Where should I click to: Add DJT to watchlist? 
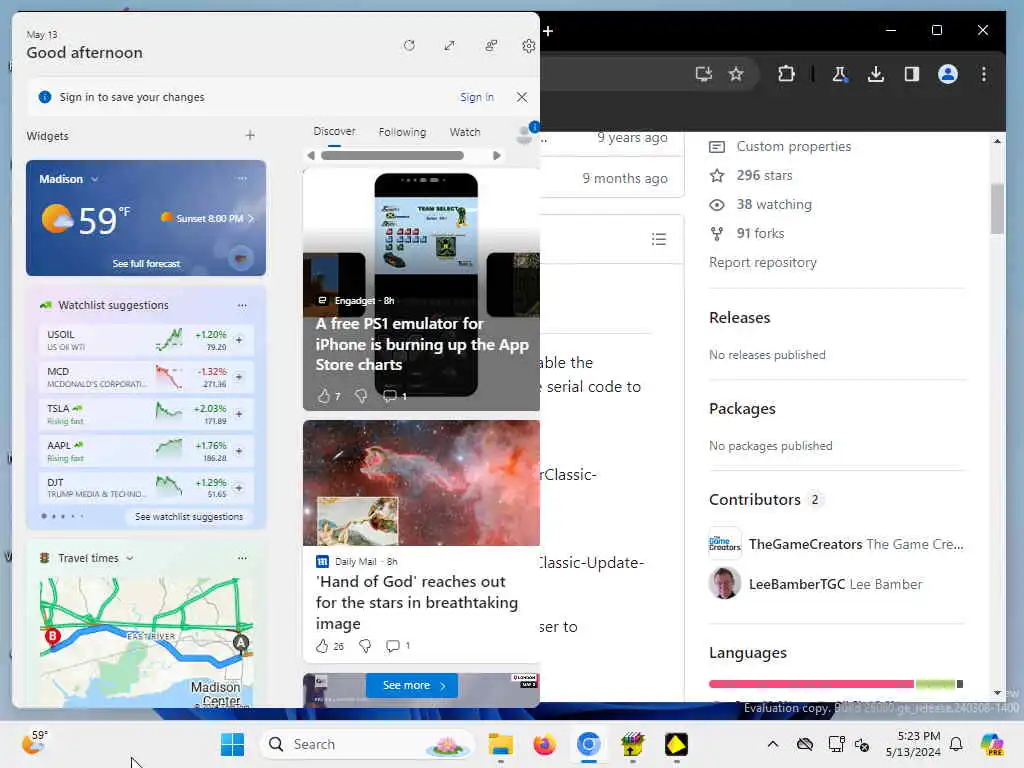239,488
